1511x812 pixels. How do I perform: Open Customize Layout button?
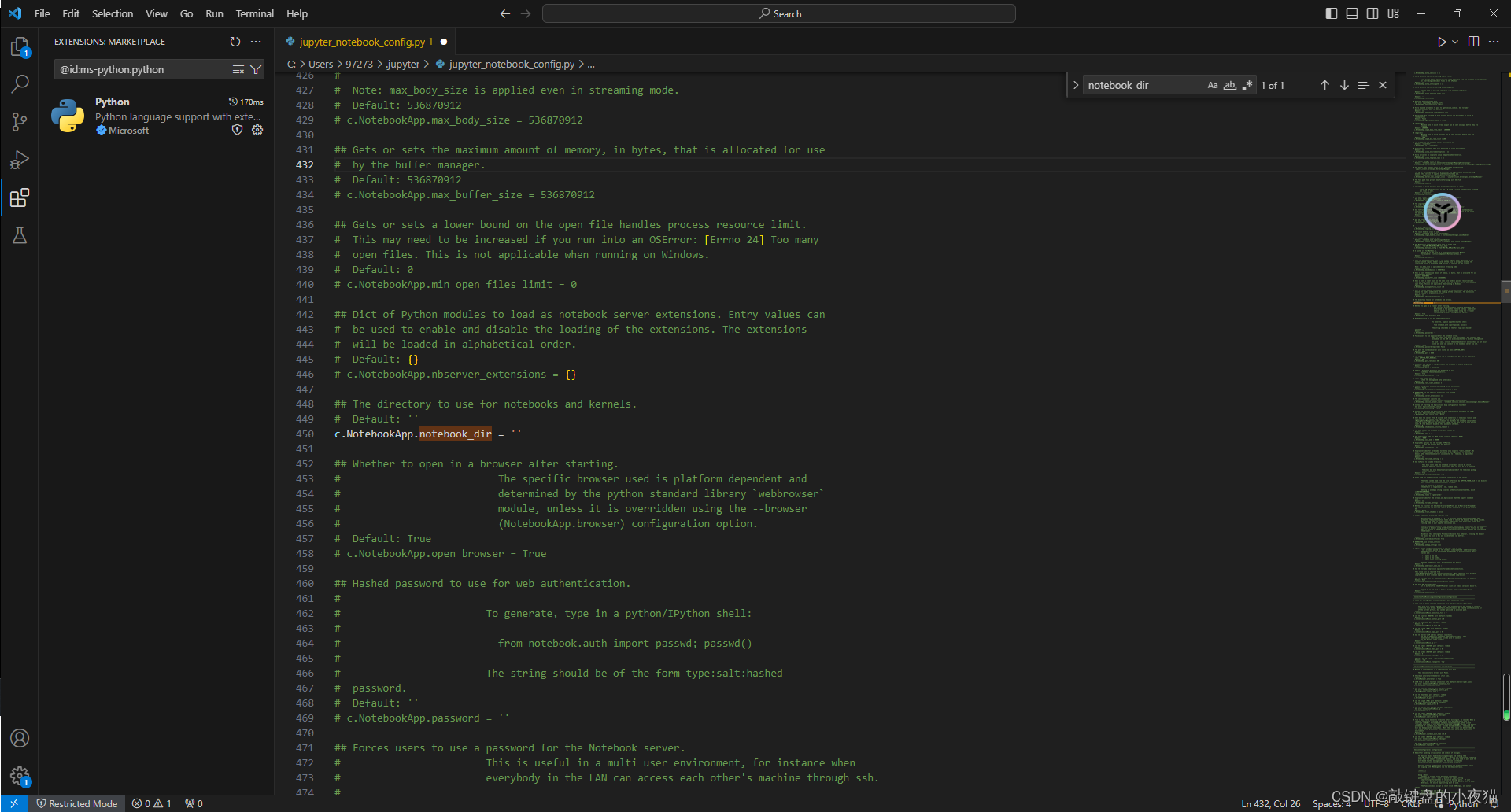click(x=1394, y=13)
